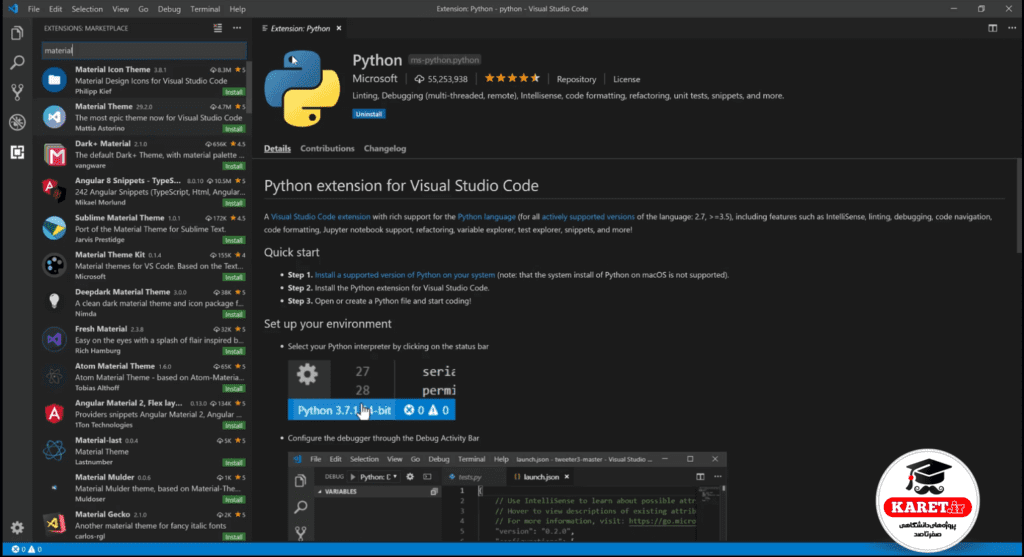Click the 55,253,938 install count

pyautogui.click(x=441, y=79)
